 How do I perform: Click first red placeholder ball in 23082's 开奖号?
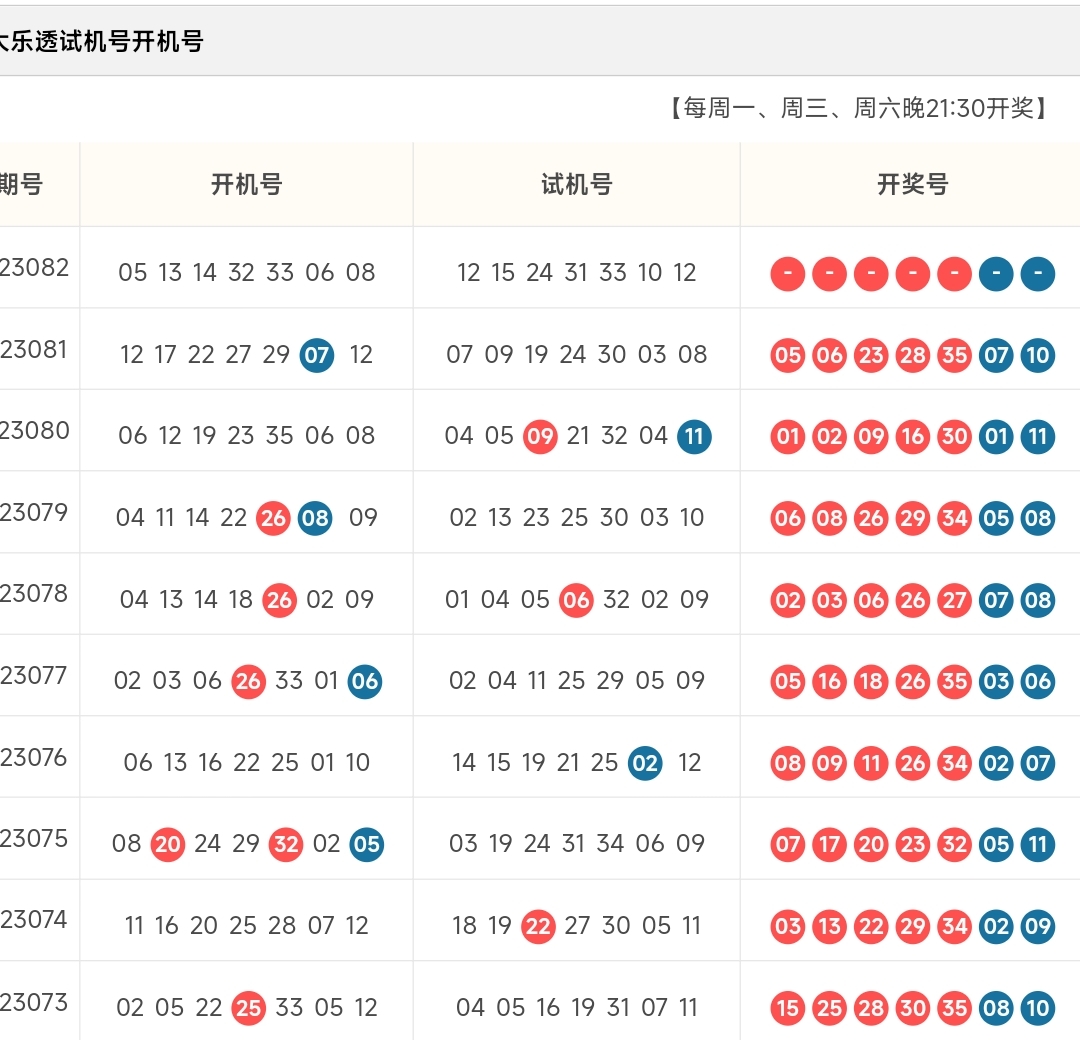788,274
